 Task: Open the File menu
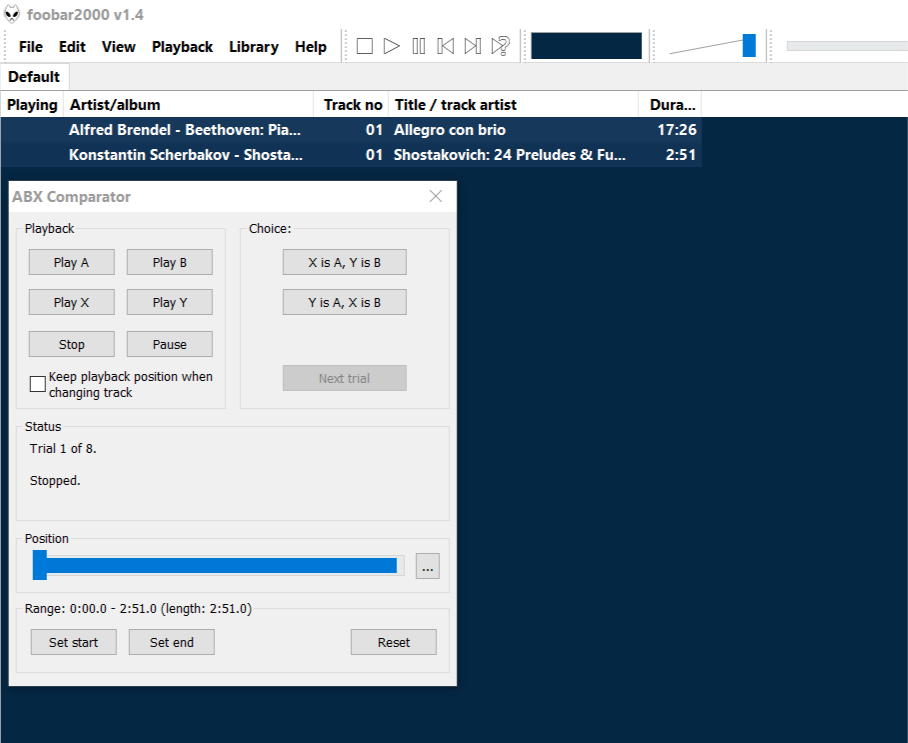31,47
